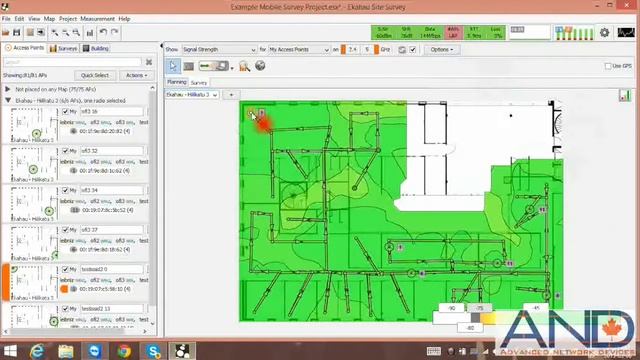
Task: Open the black signal graph monitor icon
Action: [x=626, y=33]
